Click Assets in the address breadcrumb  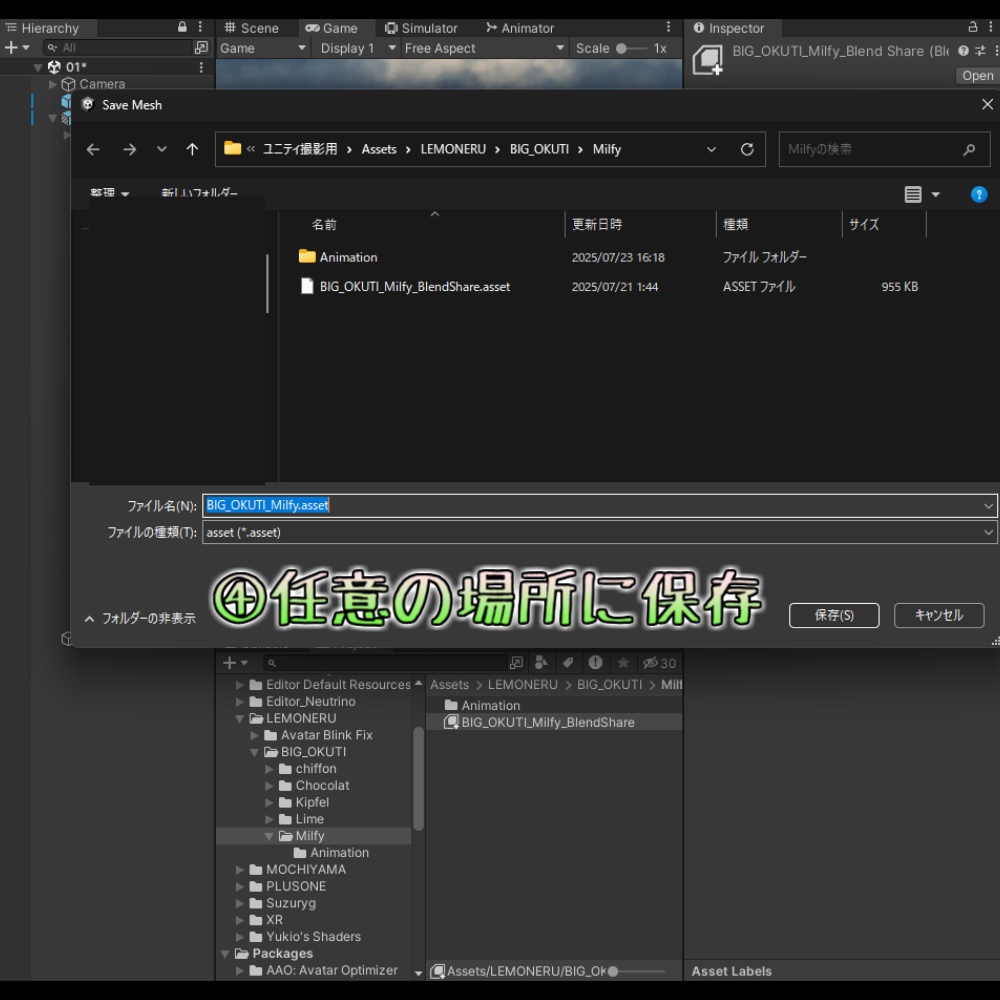[x=379, y=149]
